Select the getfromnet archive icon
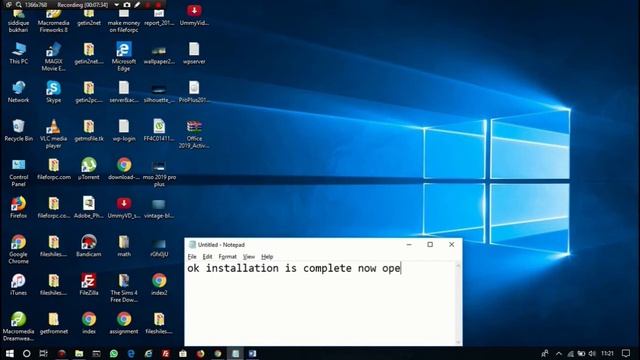Viewport: 640px width, 360px height. (53, 323)
